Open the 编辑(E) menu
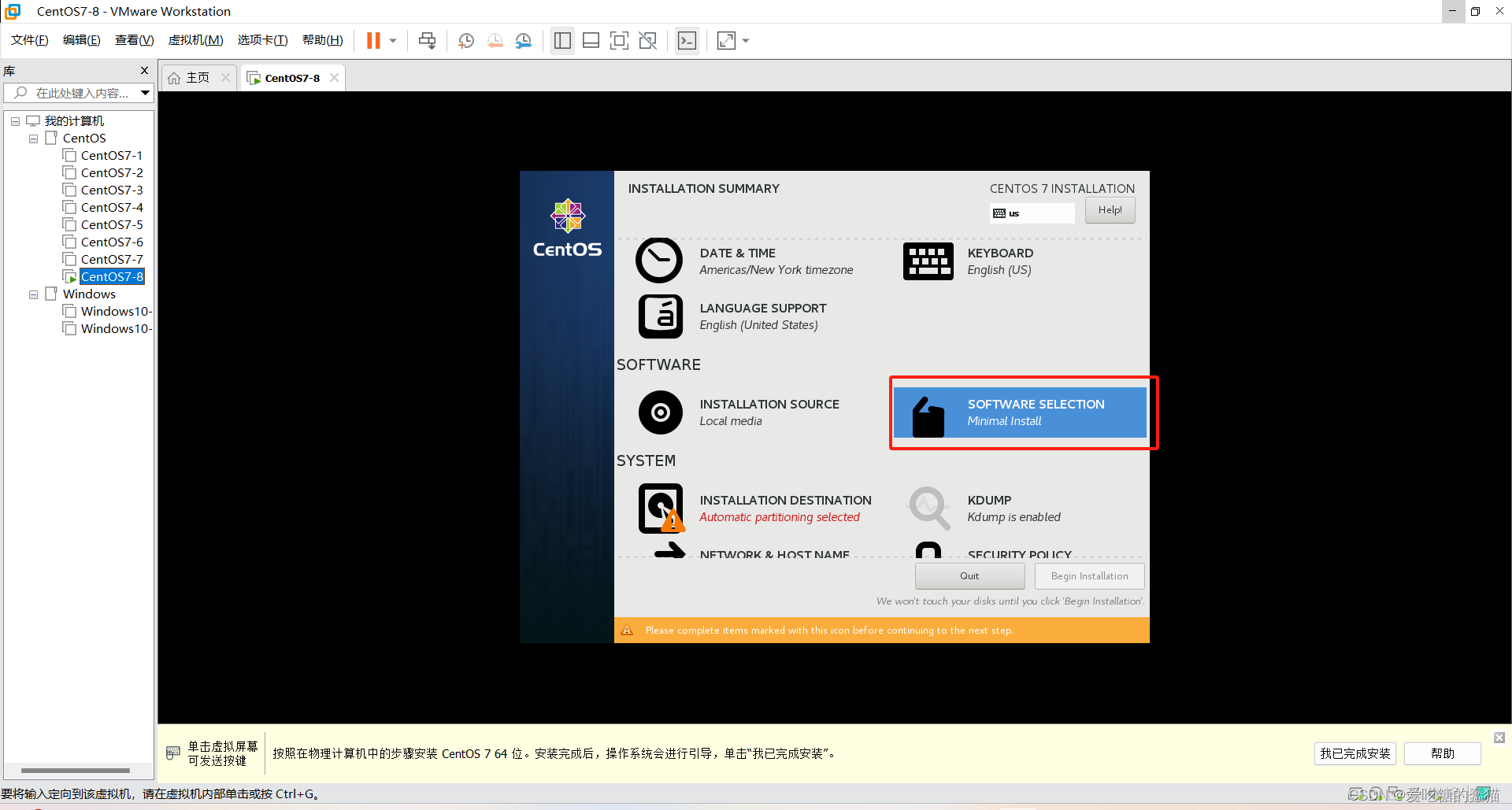Viewport: 1512px width, 810px height. click(82, 40)
